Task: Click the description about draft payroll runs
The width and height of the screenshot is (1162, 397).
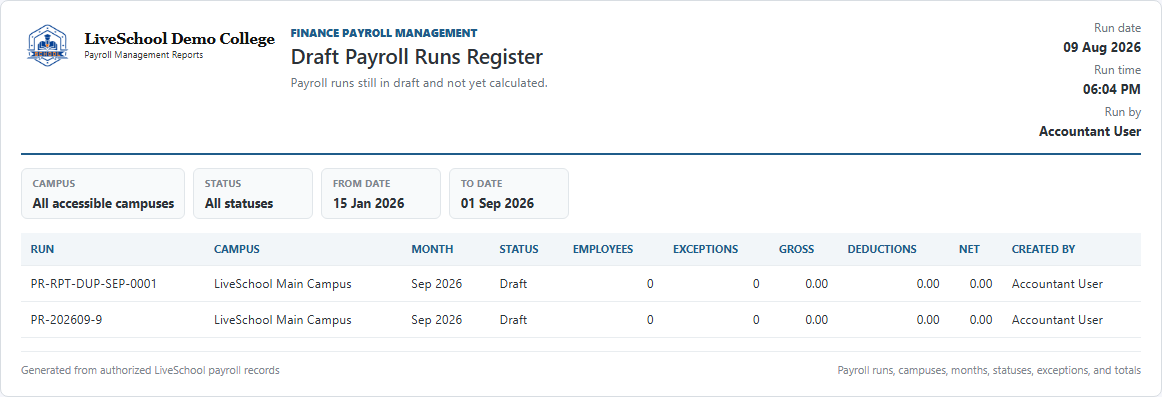Action: tap(419, 83)
